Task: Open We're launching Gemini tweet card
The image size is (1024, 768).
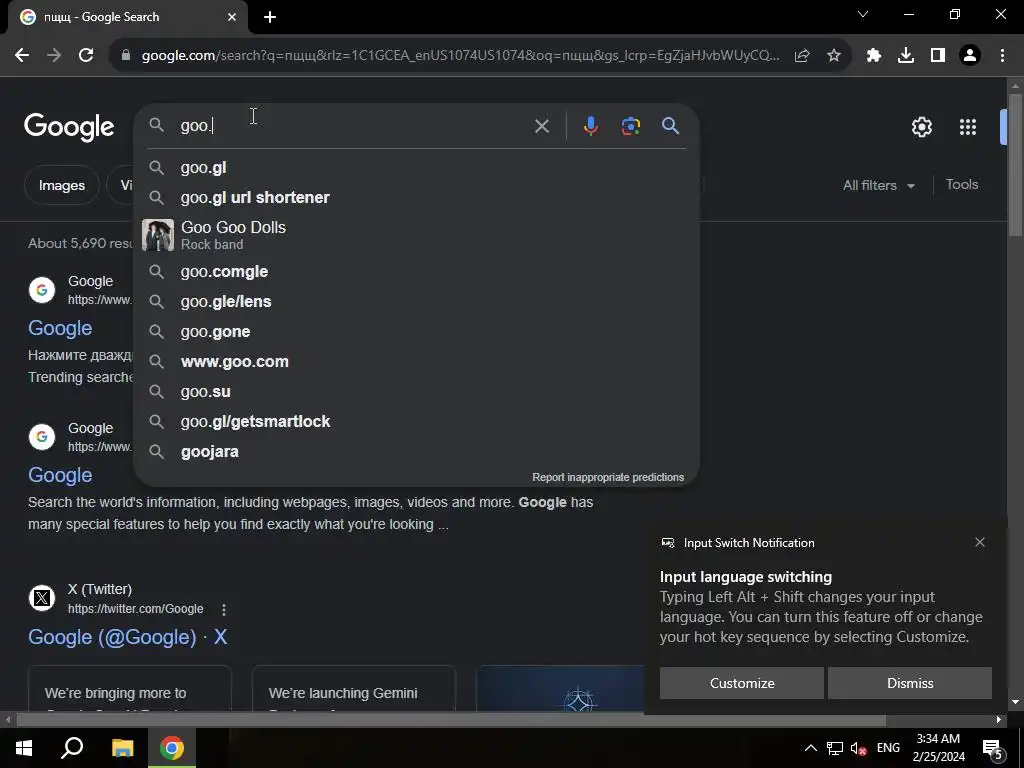Action: coord(353,688)
